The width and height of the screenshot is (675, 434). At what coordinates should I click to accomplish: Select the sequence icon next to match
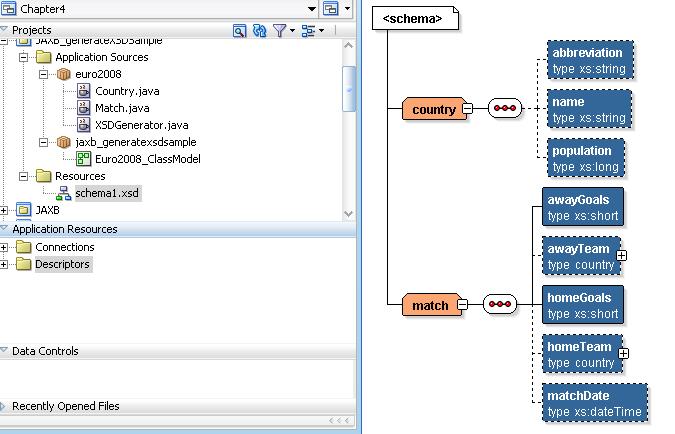[500, 304]
